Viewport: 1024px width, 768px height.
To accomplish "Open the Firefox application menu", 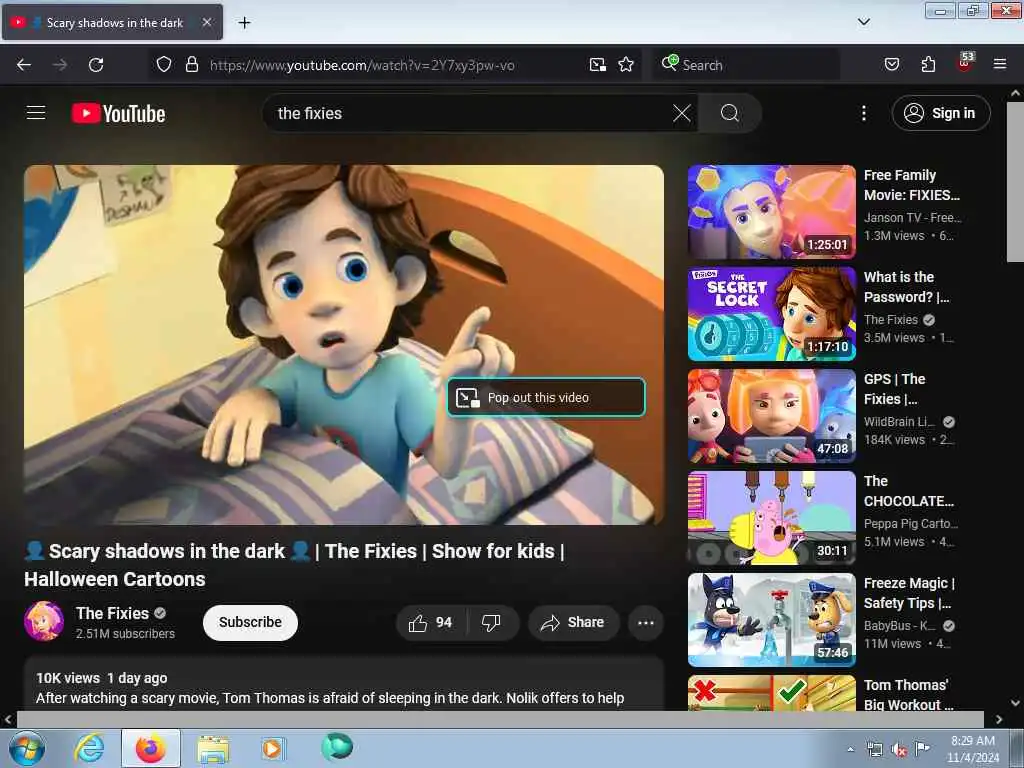I will tap(1000, 65).
